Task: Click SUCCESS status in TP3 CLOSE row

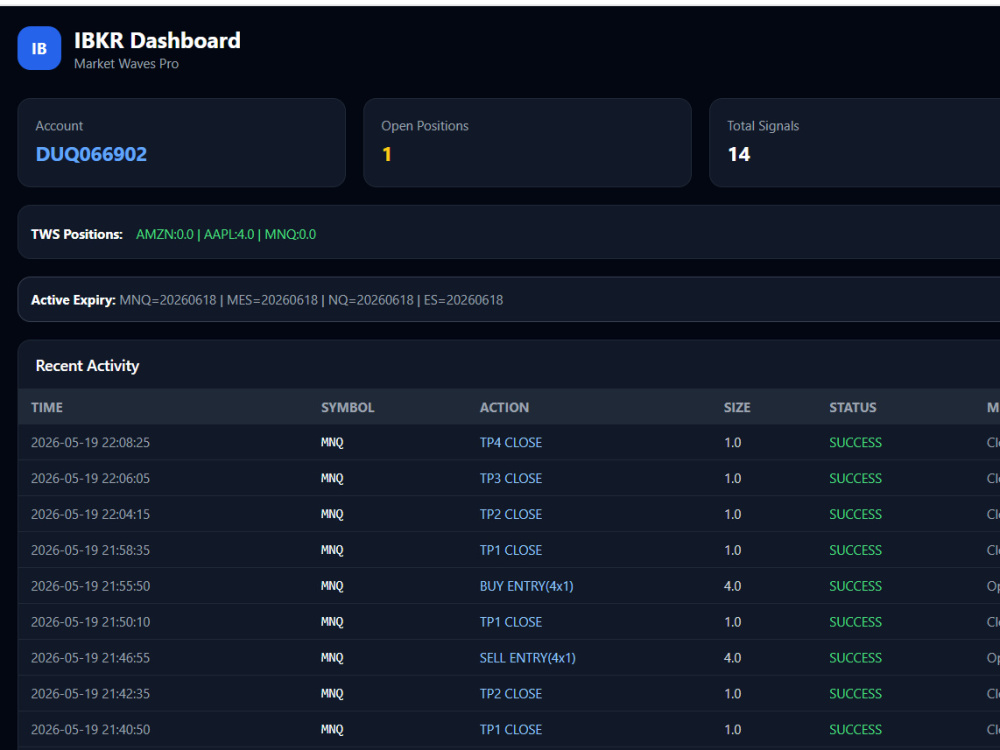Action: [x=855, y=478]
